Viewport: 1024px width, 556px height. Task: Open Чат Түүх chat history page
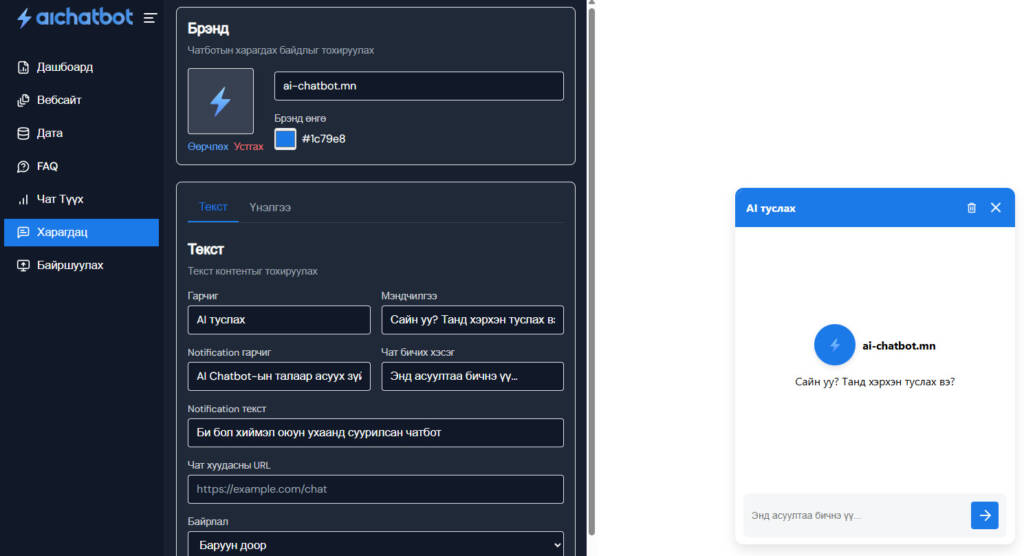[x=59, y=199]
